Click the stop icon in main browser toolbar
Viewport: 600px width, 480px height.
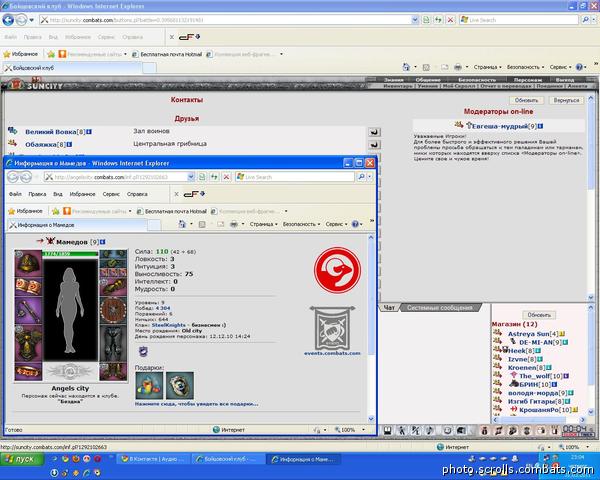tap(450, 20)
